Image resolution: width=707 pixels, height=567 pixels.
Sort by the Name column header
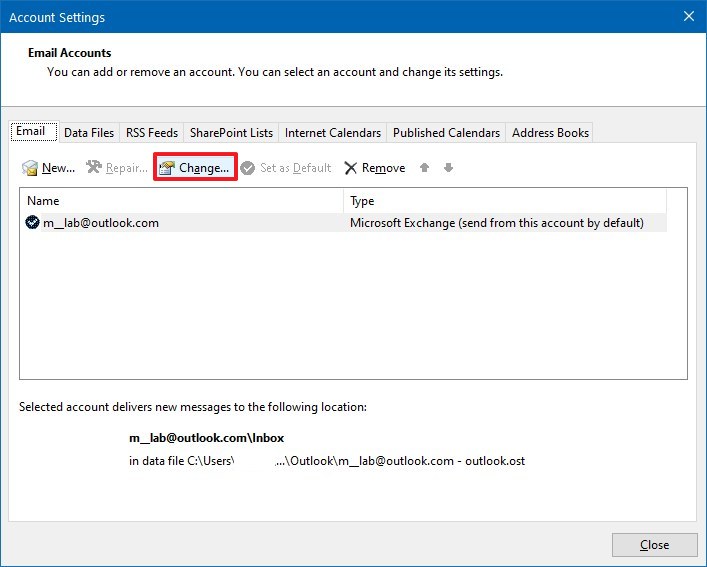click(181, 201)
